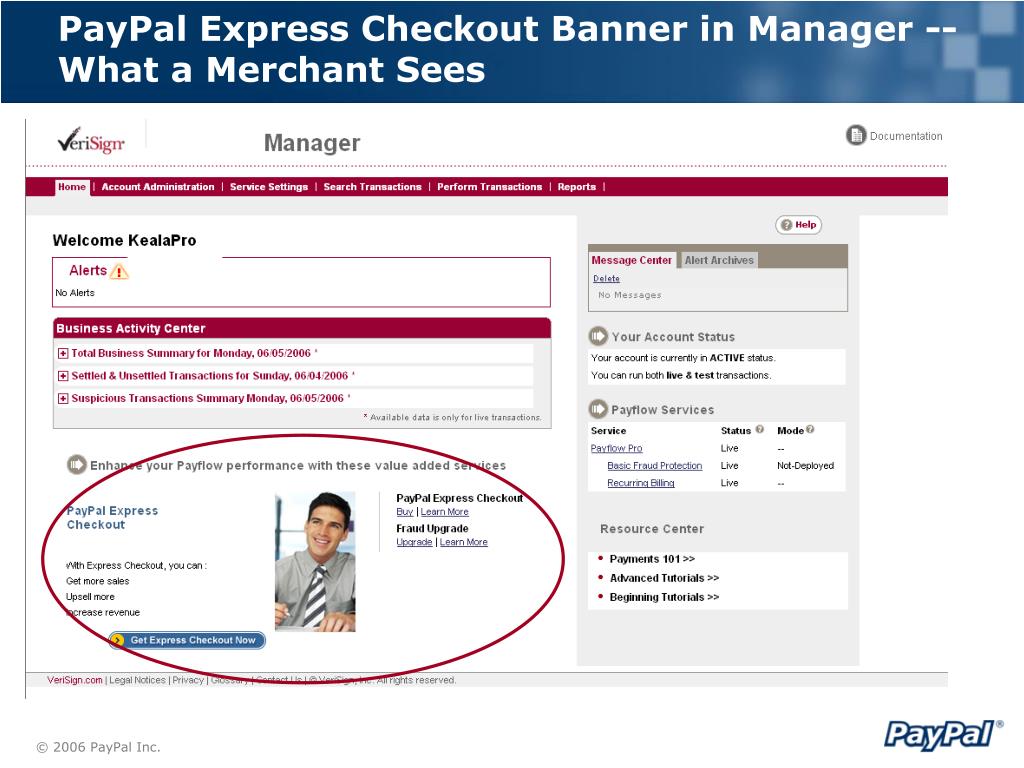Image resolution: width=1024 pixels, height=768 pixels.
Task: Click the Help button
Action: pos(798,225)
